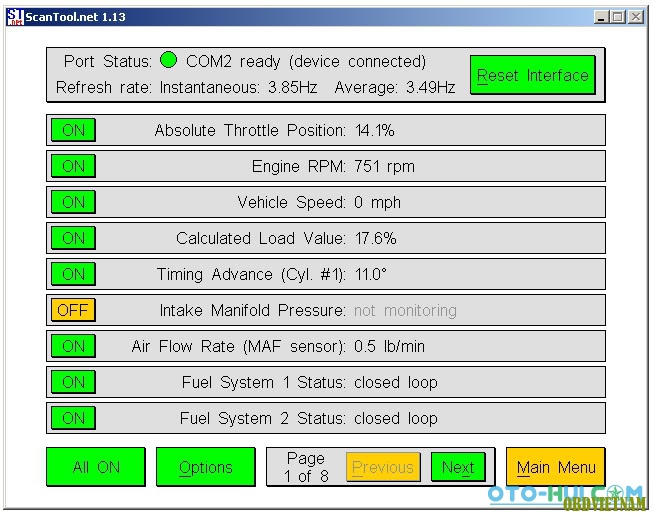653x515 pixels.
Task: Click the 'Fuel System 2 Status:' label
Action: [263, 418]
